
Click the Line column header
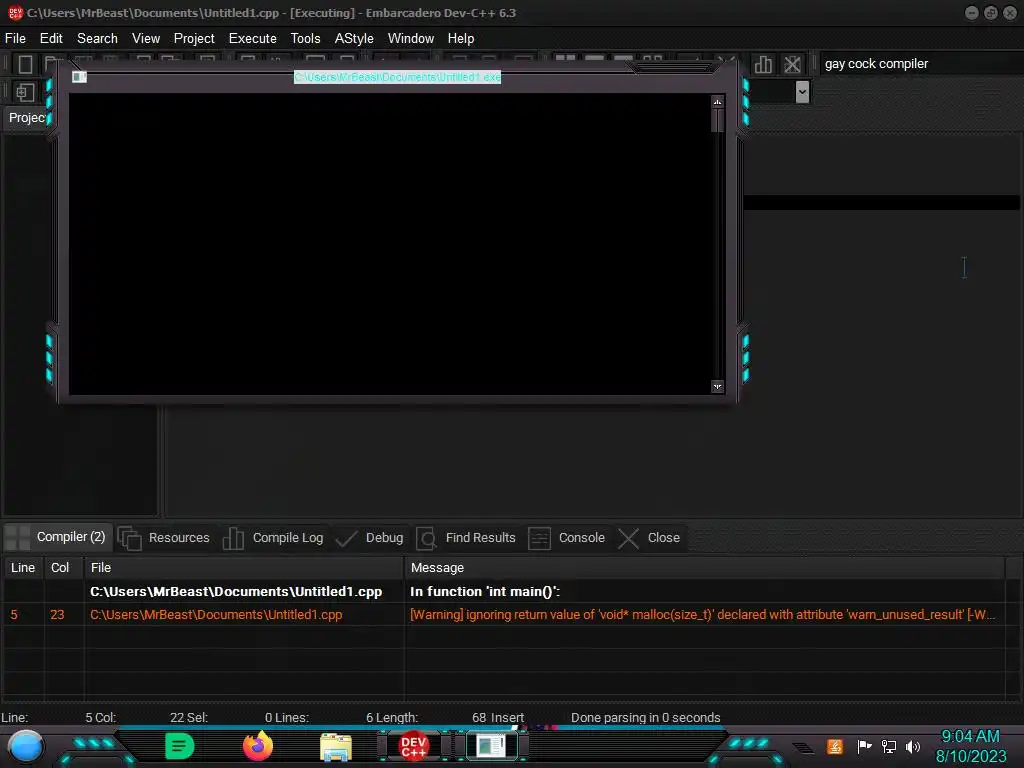click(x=23, y=568)
